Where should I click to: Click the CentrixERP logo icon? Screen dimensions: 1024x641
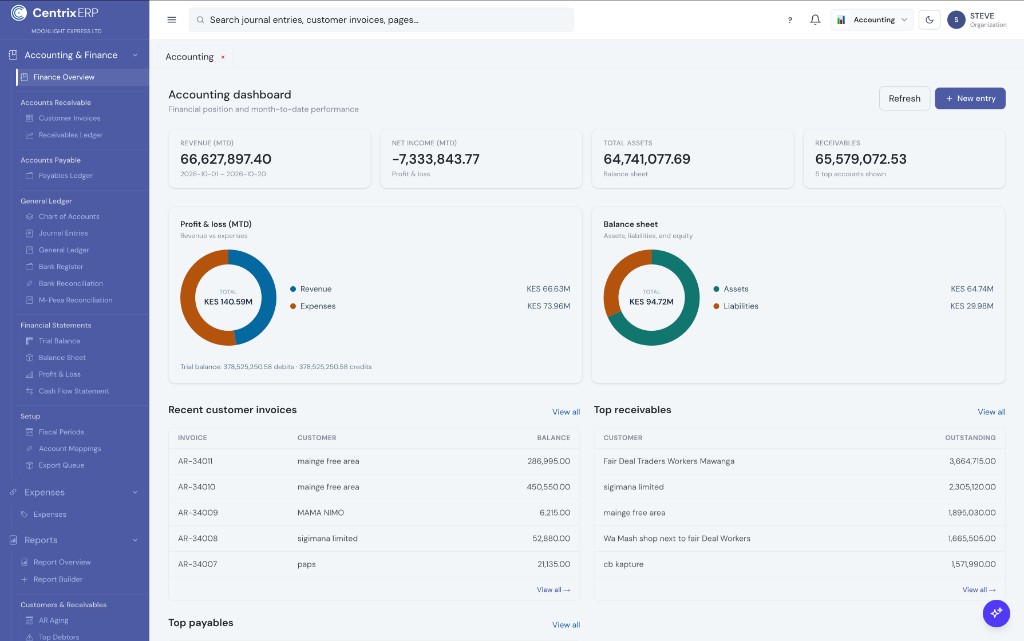tap(19, 12)
